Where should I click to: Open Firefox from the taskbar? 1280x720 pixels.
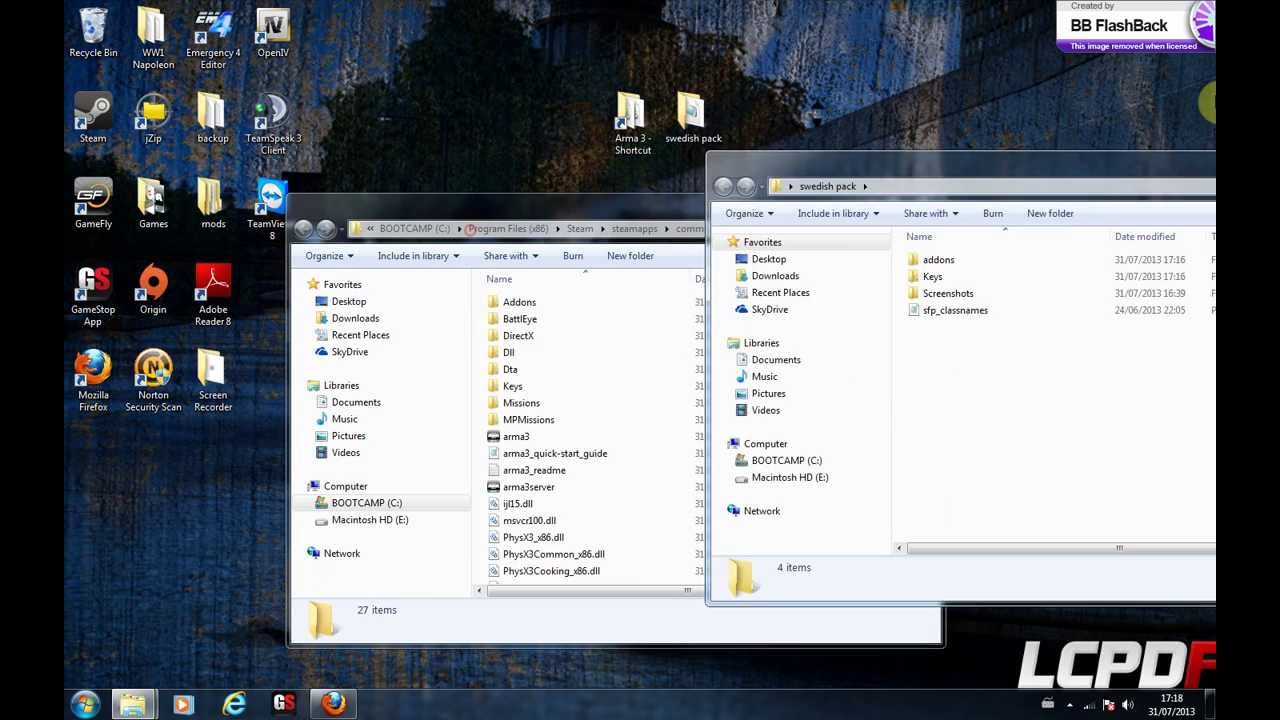click(x=334, y=704)
